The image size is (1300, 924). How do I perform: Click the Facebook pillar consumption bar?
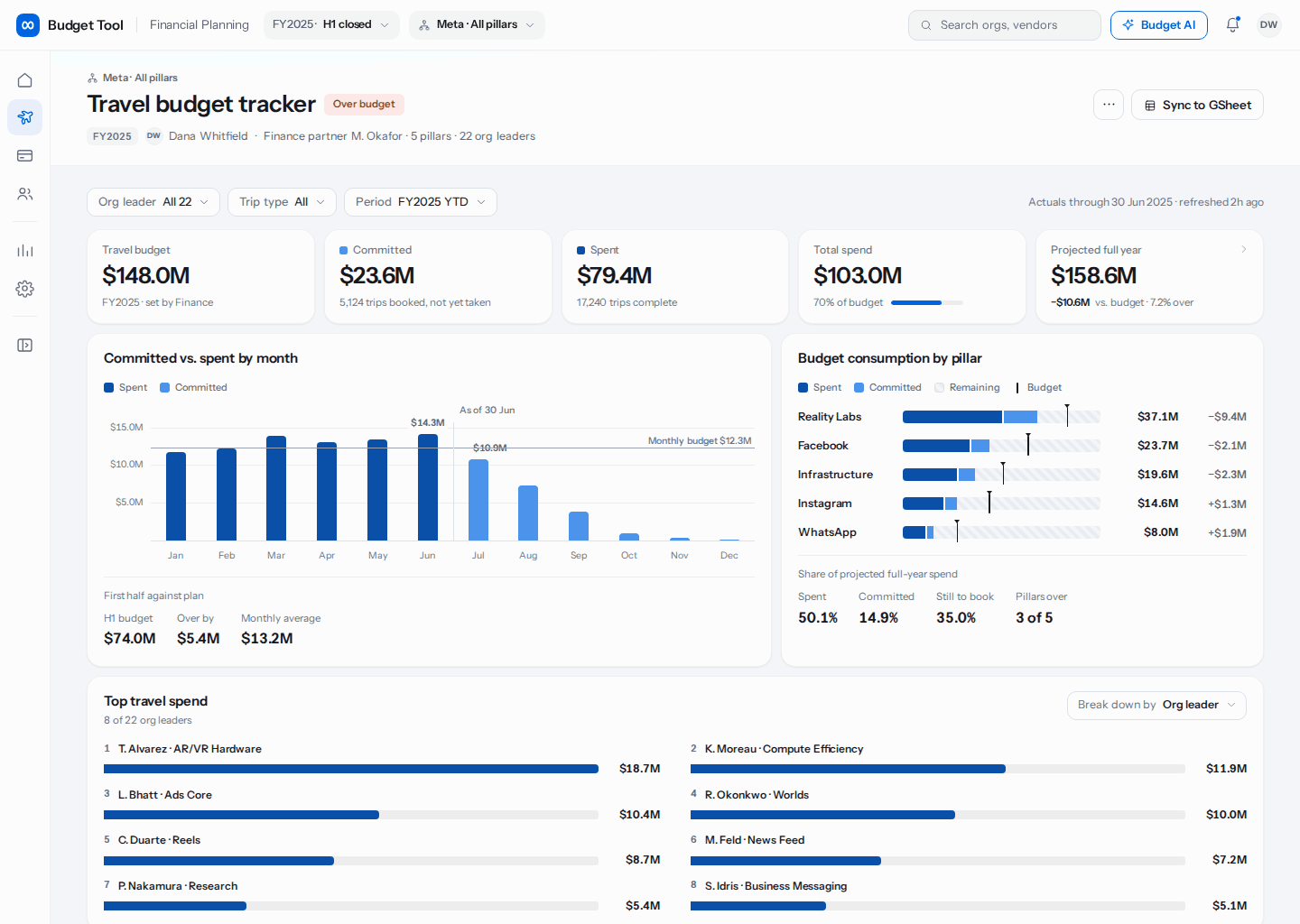pyautogui.click(x=1001, y=446)
